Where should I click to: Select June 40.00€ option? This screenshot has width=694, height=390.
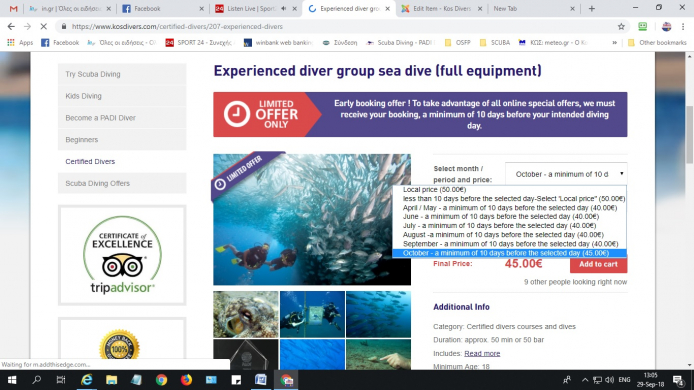point(509,216)
